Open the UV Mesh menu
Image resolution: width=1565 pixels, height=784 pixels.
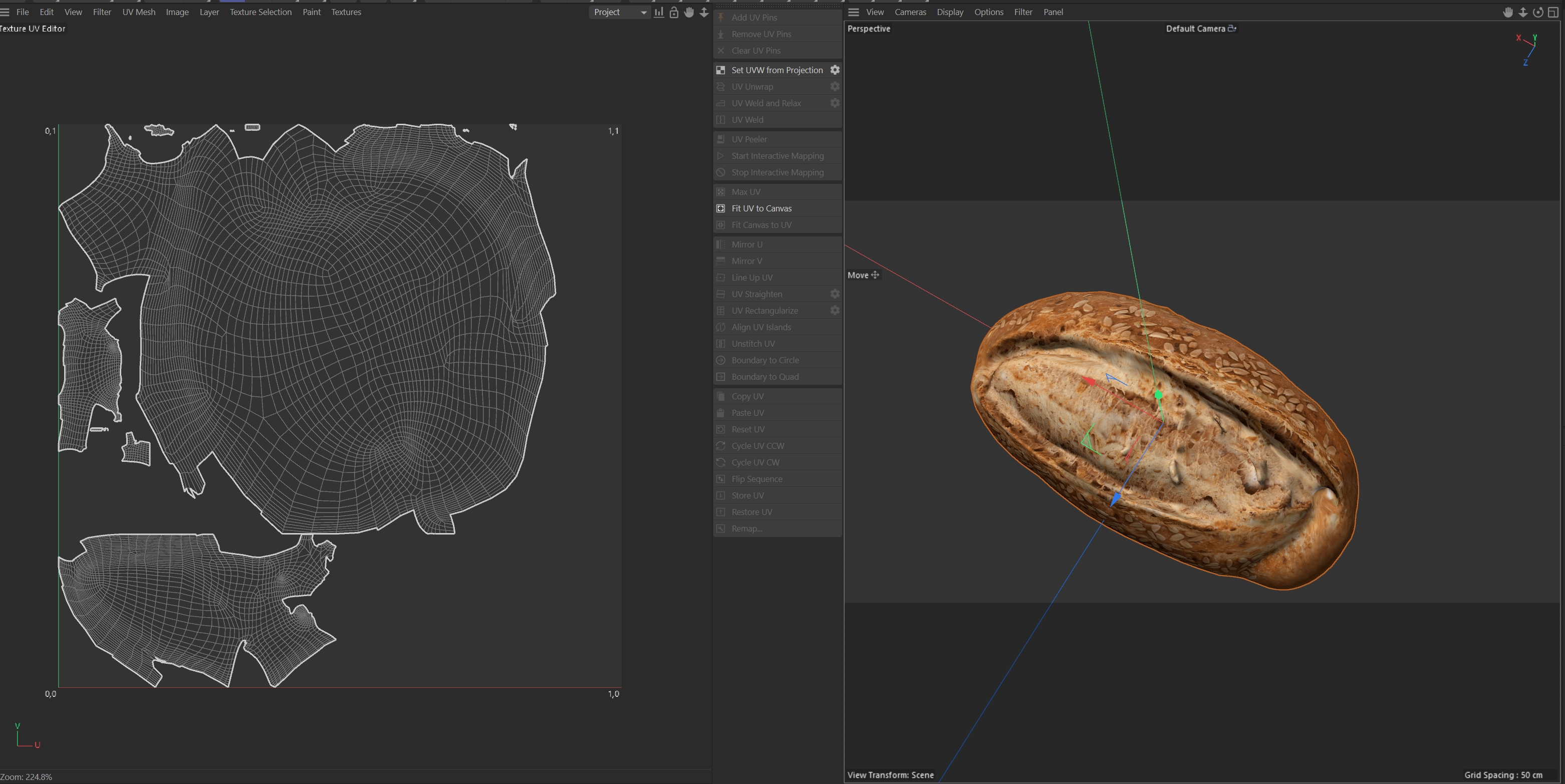[139, 12]
